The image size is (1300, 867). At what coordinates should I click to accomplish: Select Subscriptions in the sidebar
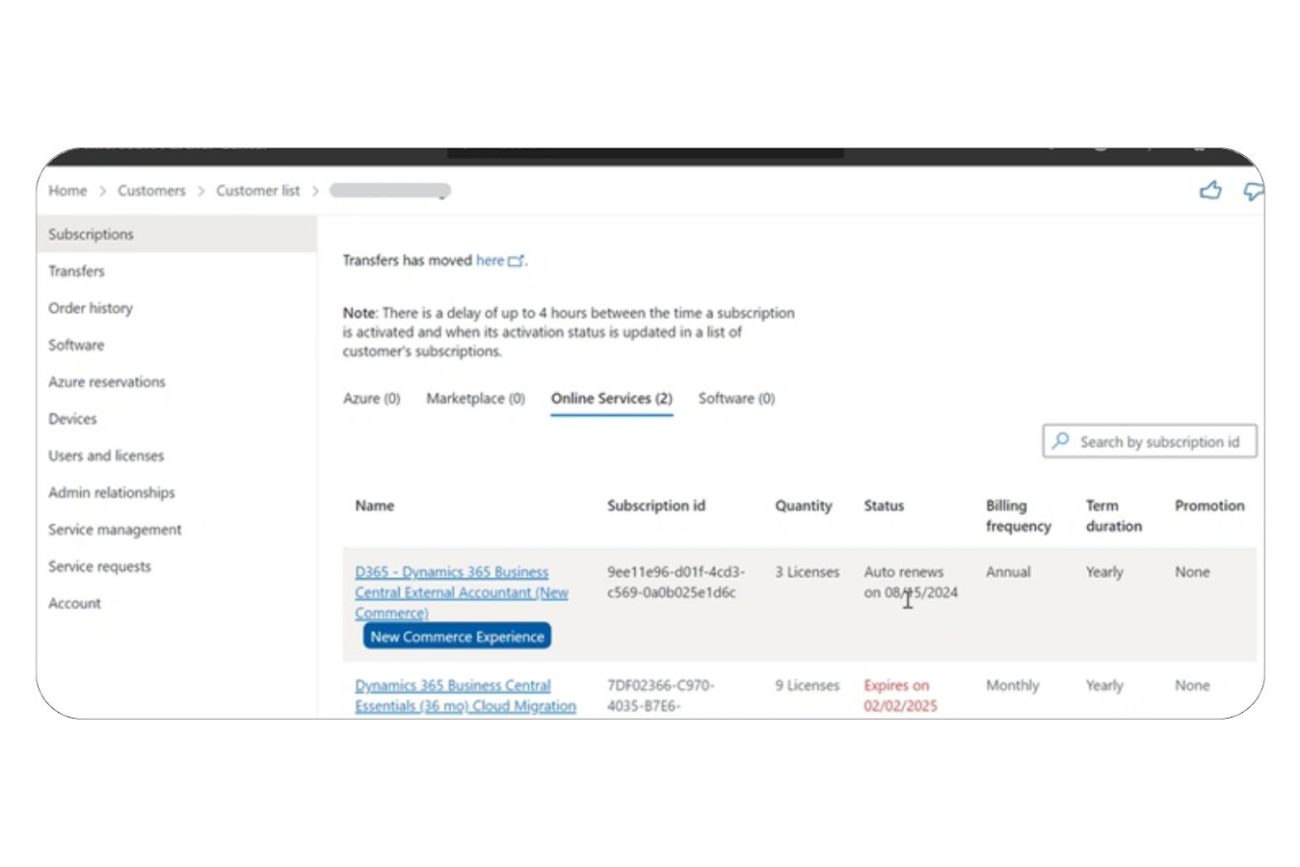pyautogui.click(x=177, y=234)
